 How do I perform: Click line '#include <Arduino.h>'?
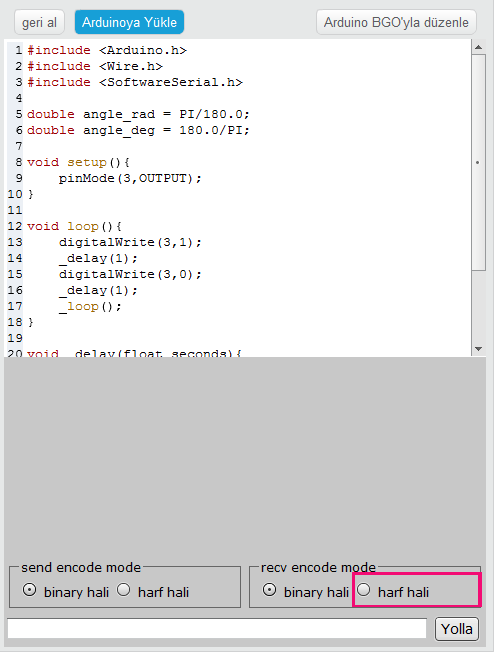click(x=107, y=50)
